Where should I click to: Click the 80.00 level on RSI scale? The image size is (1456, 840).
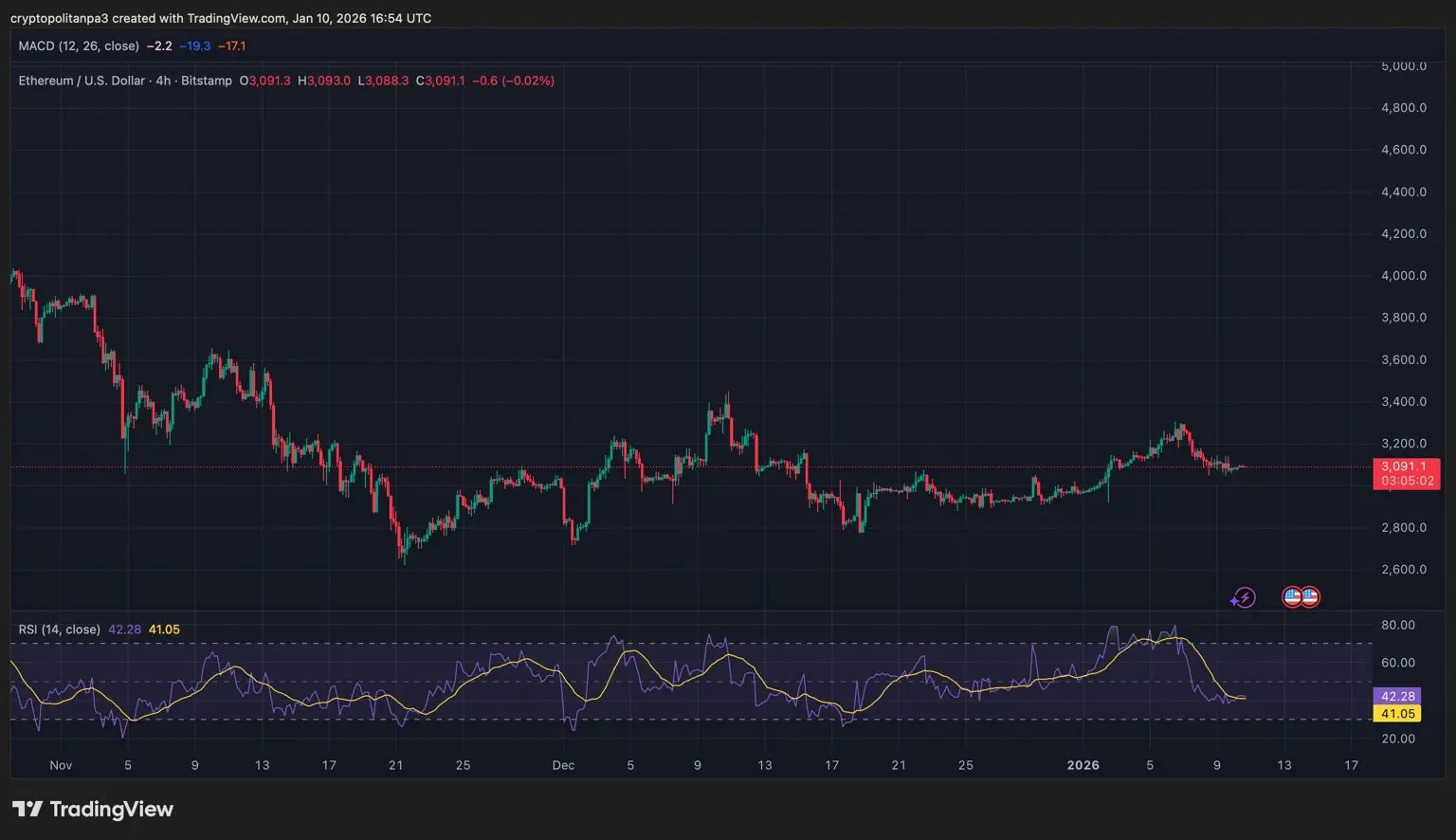pos(1398,625)
